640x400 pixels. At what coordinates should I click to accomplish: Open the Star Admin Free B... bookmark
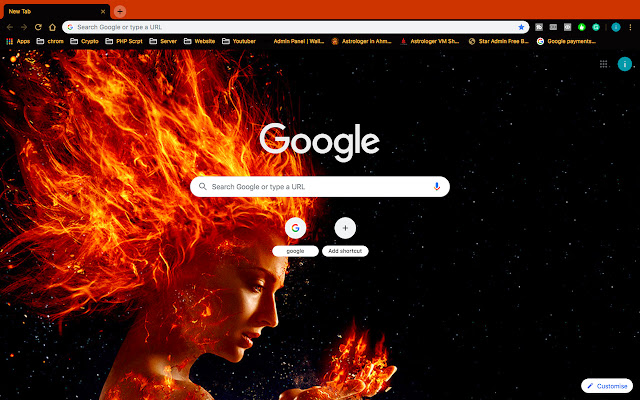tap(499, 41)
